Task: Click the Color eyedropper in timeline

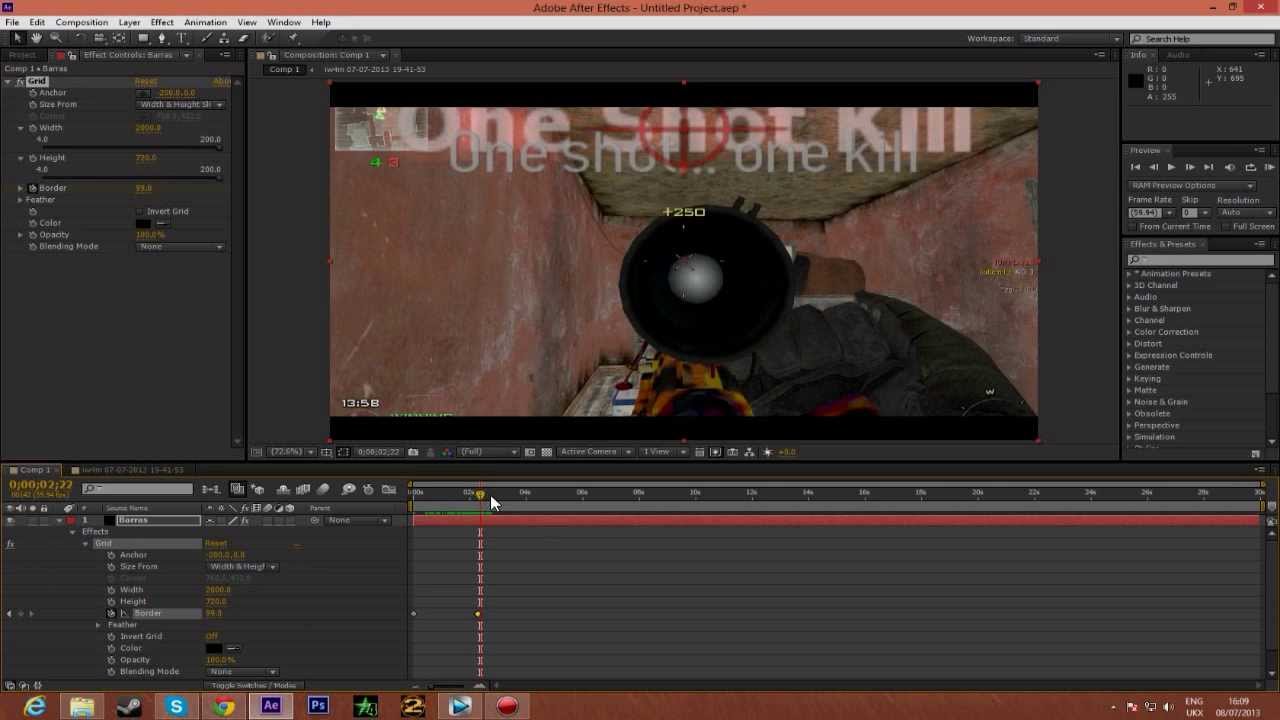Action: (232, 648)
